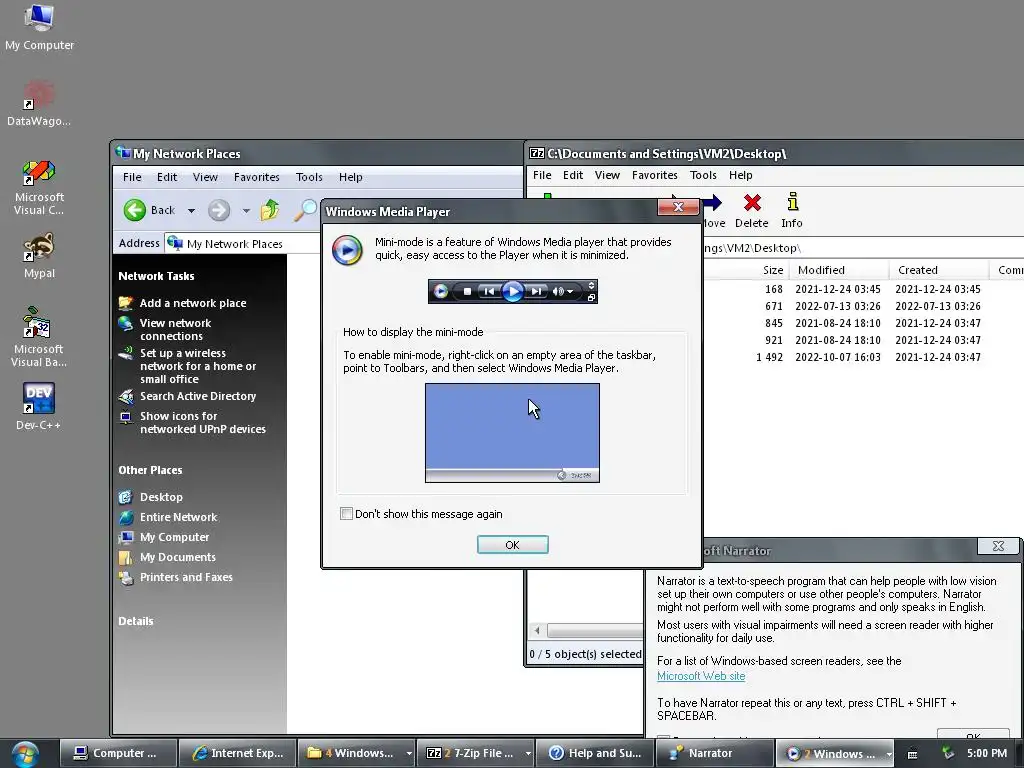The image size is (1024, 768).
Task: Open the View menu in 7-Zip
Action: [x=607, y=175]
